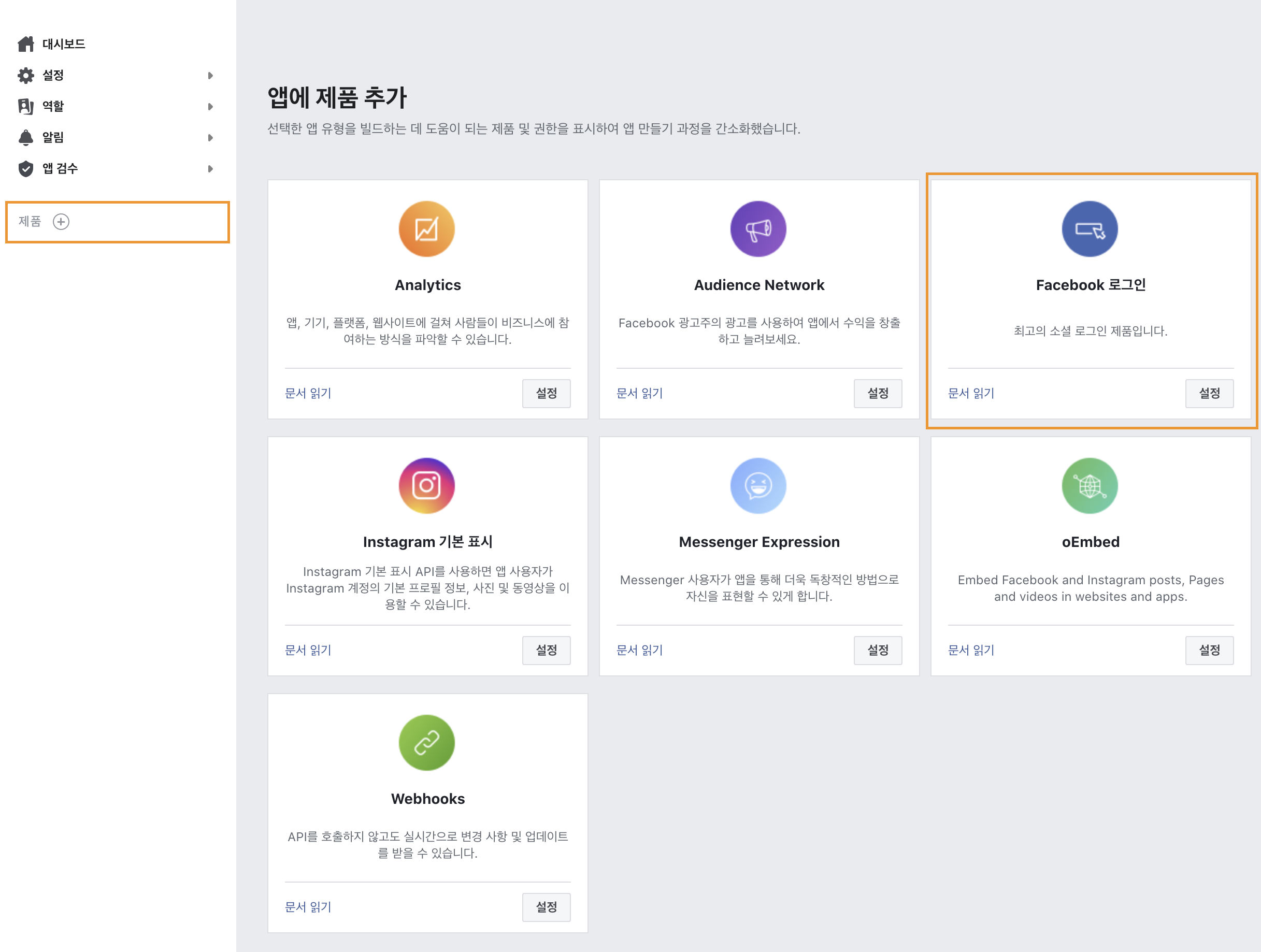The image size is (1261, 952).
Task: Expand the 설정 sidebar submenu arrow
Action: tap(210, 75)
